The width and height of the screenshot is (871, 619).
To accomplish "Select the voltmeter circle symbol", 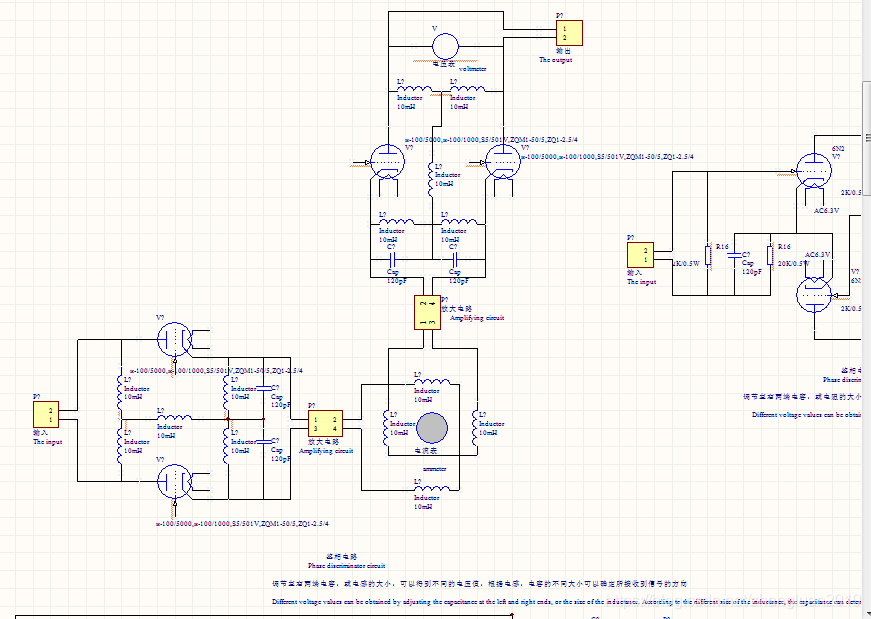I will pyautogui.click(x=445, y=46).
